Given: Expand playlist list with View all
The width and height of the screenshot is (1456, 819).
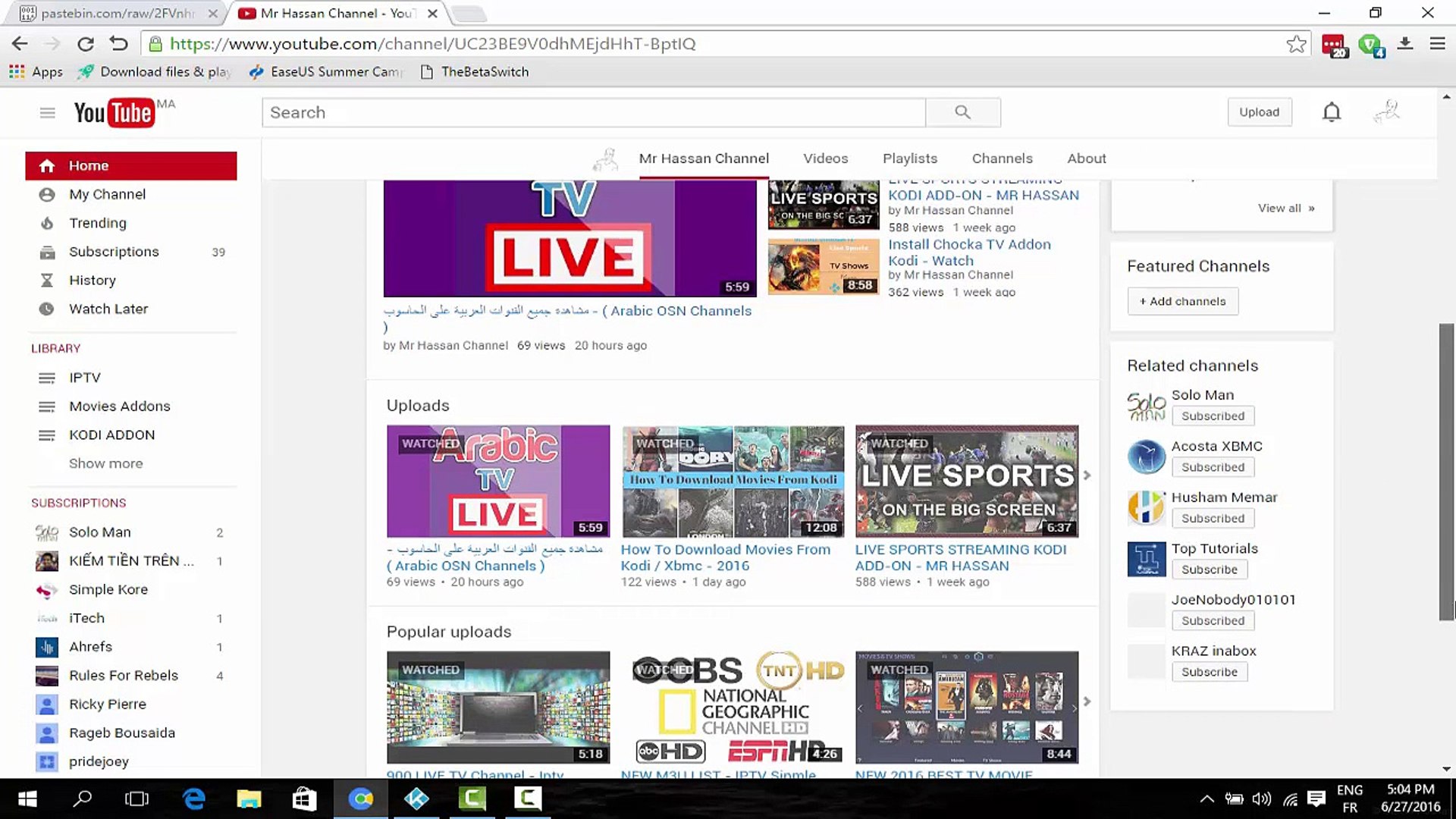Looking at the screenshot, I should [x=1285, y=209].
